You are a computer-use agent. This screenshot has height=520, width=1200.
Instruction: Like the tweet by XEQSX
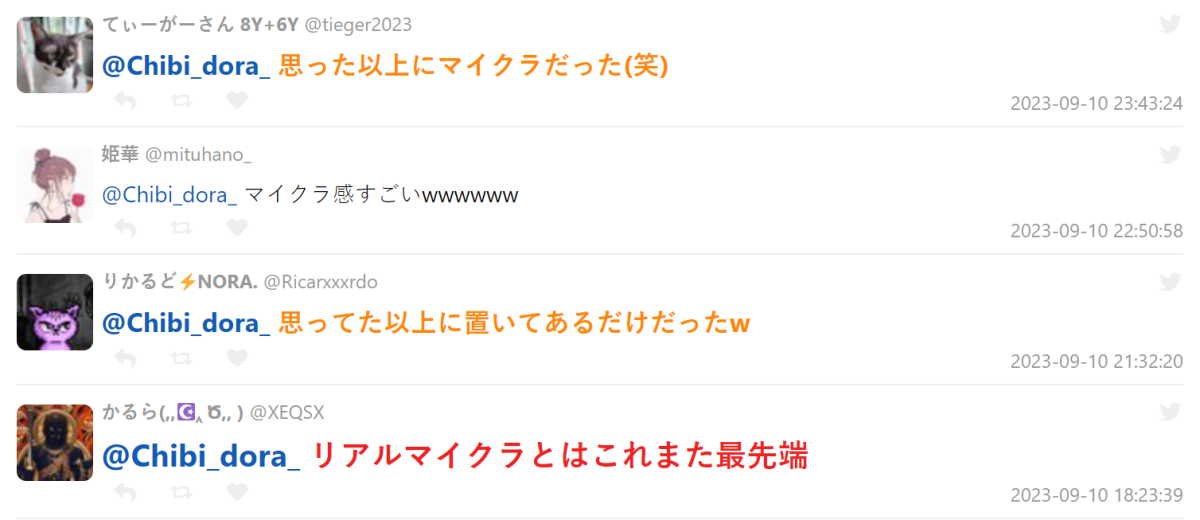tap(236, 492)
